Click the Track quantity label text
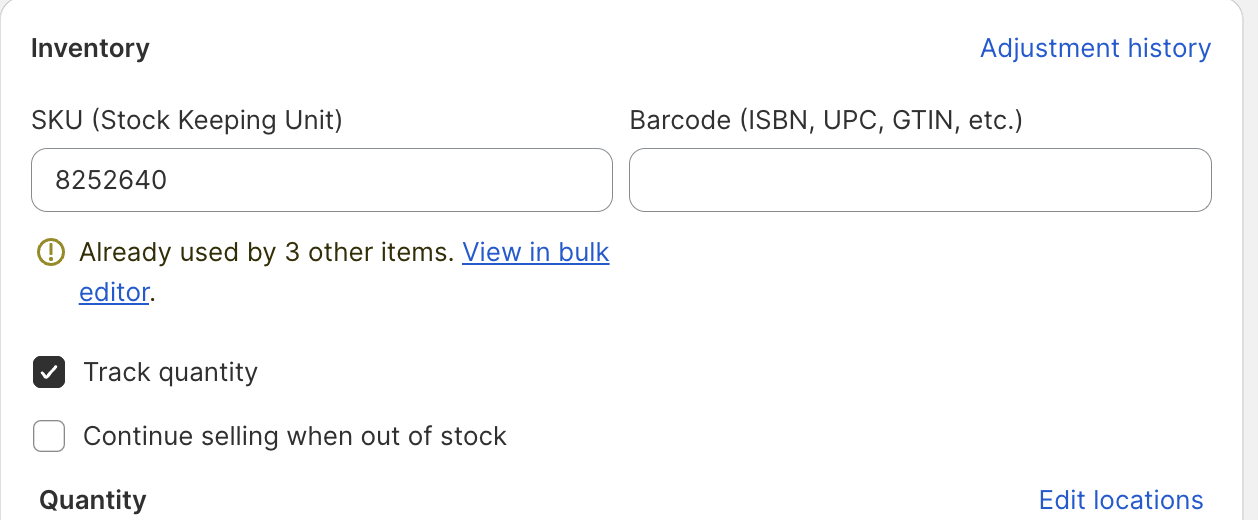 tap(171, 372)
